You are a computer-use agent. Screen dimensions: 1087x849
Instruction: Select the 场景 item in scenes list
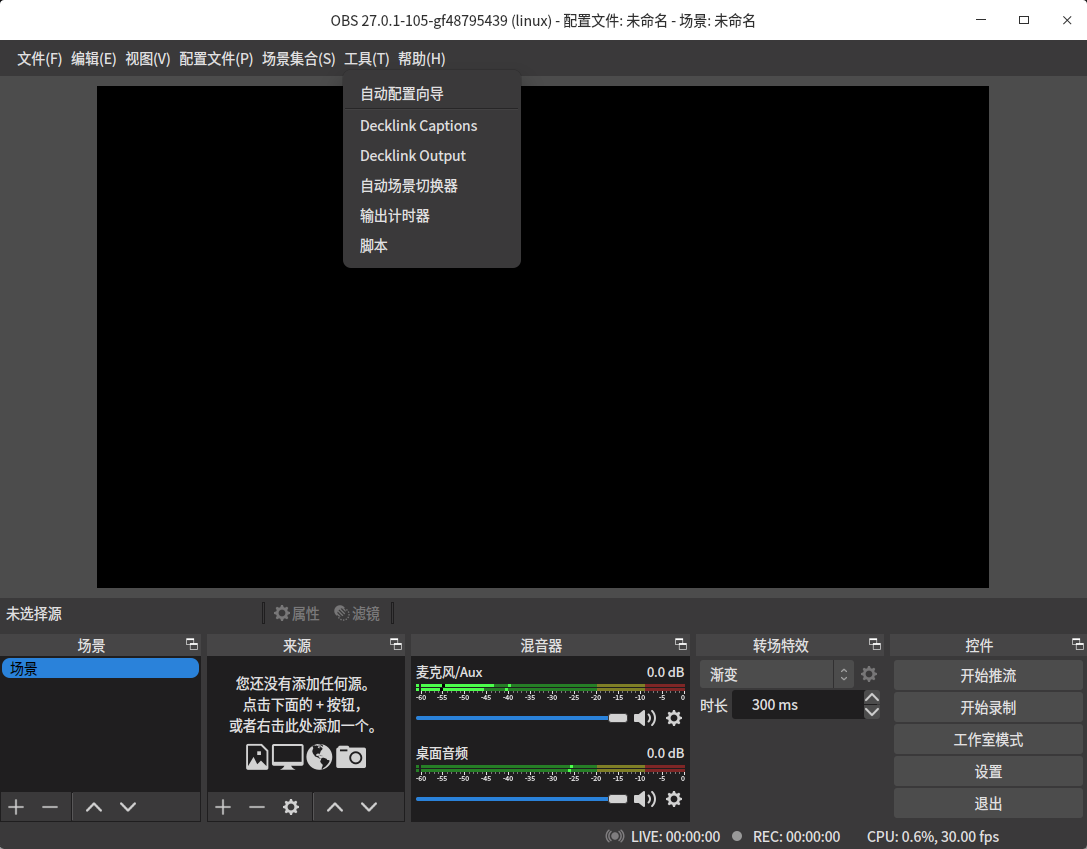(101, 668)
